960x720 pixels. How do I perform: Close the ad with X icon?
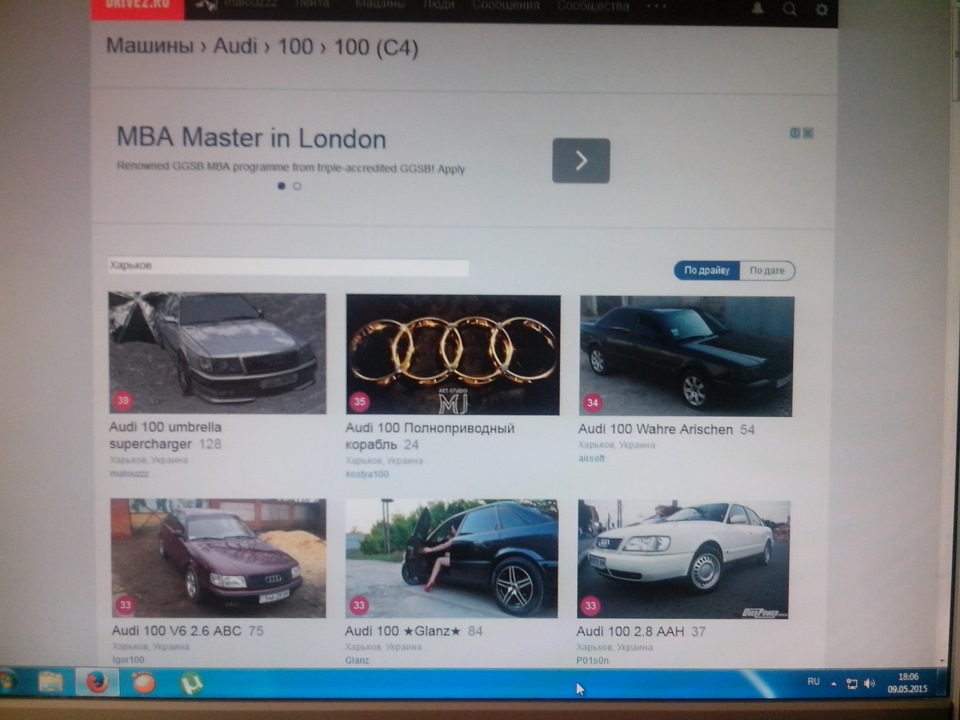pyautogui.click(x=808, y=133)
